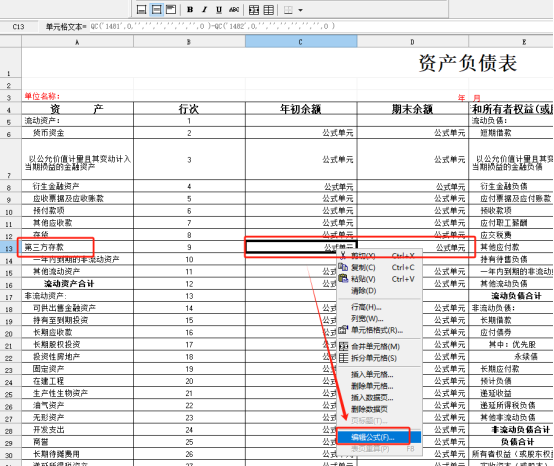Click the bottom-align cell toolbar icon
The height and width of the screenshot is (466, 554).
(141, 10)
